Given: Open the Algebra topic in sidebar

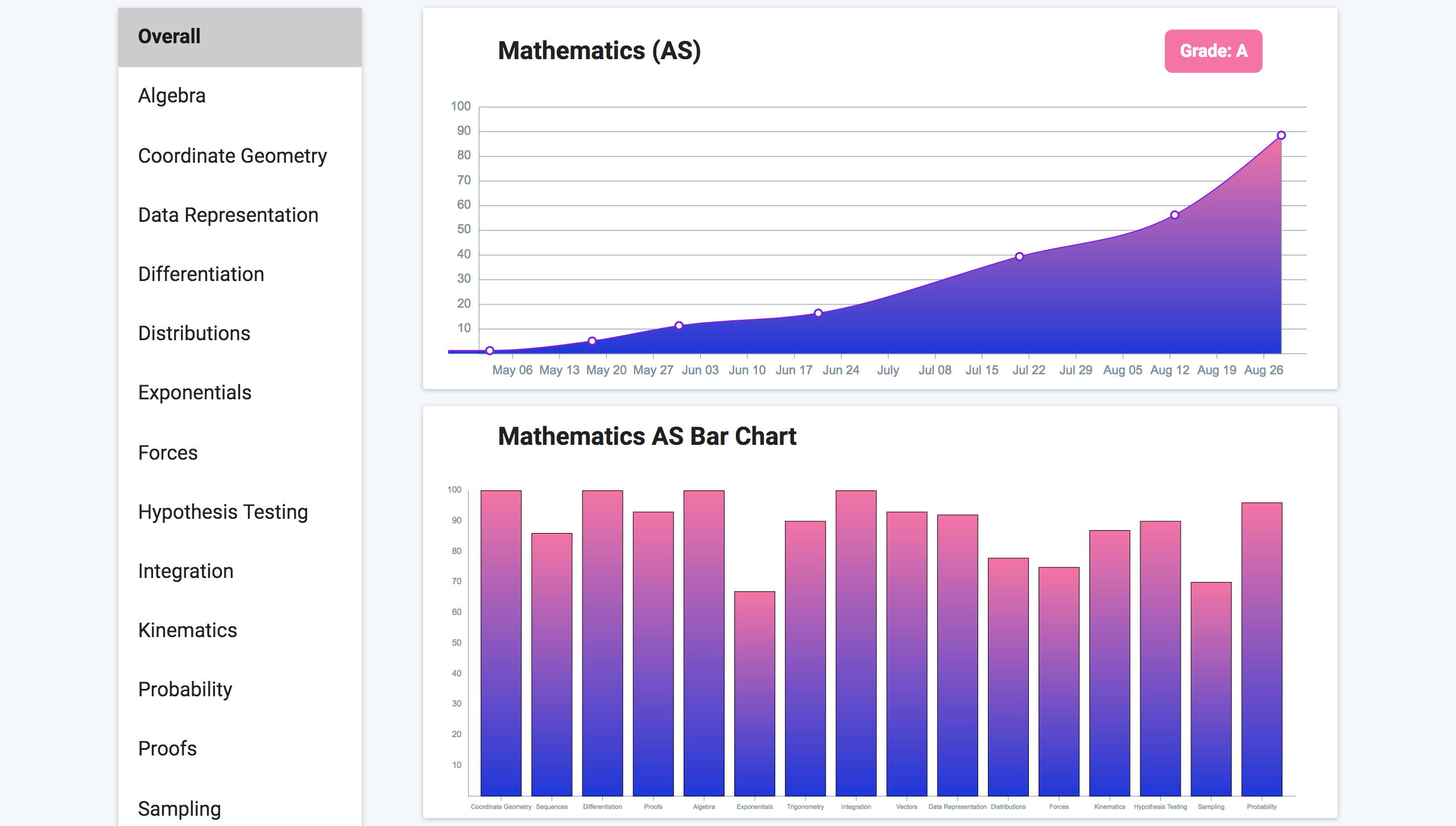Looking at the screenshot, I should point(172,96).
